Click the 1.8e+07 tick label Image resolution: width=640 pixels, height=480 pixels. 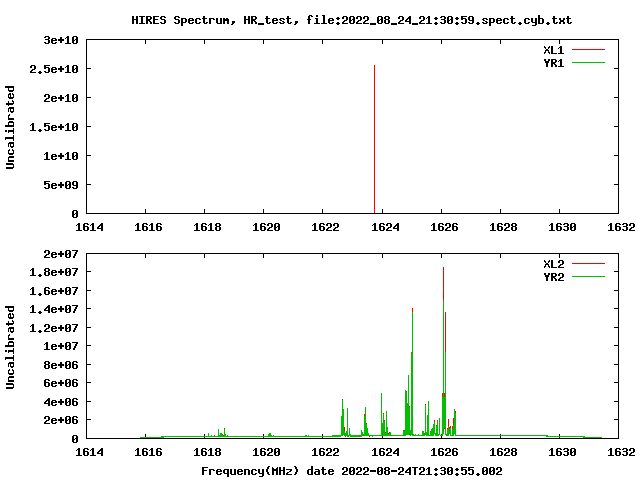coord(53,272)
